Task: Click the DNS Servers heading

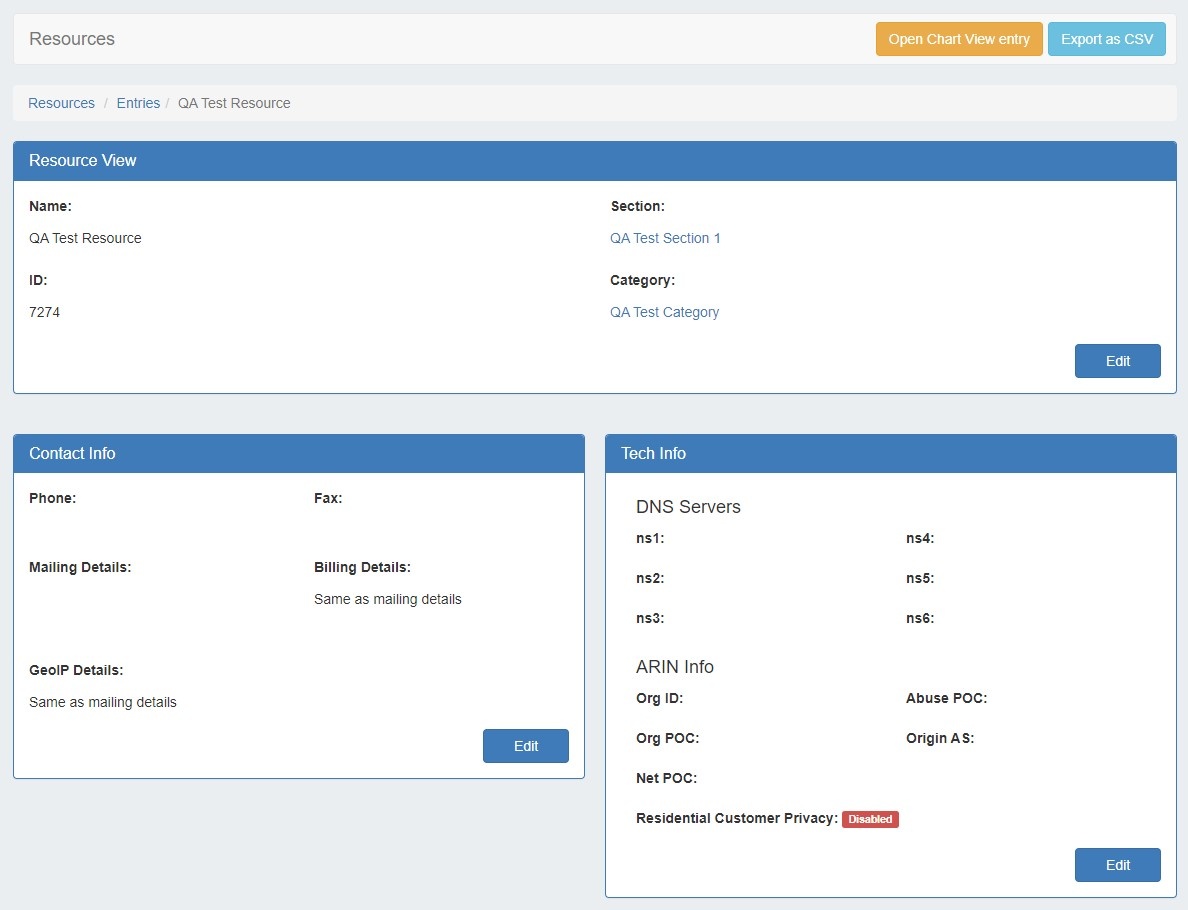Action: pyautogui.click(x=688, y=507)
